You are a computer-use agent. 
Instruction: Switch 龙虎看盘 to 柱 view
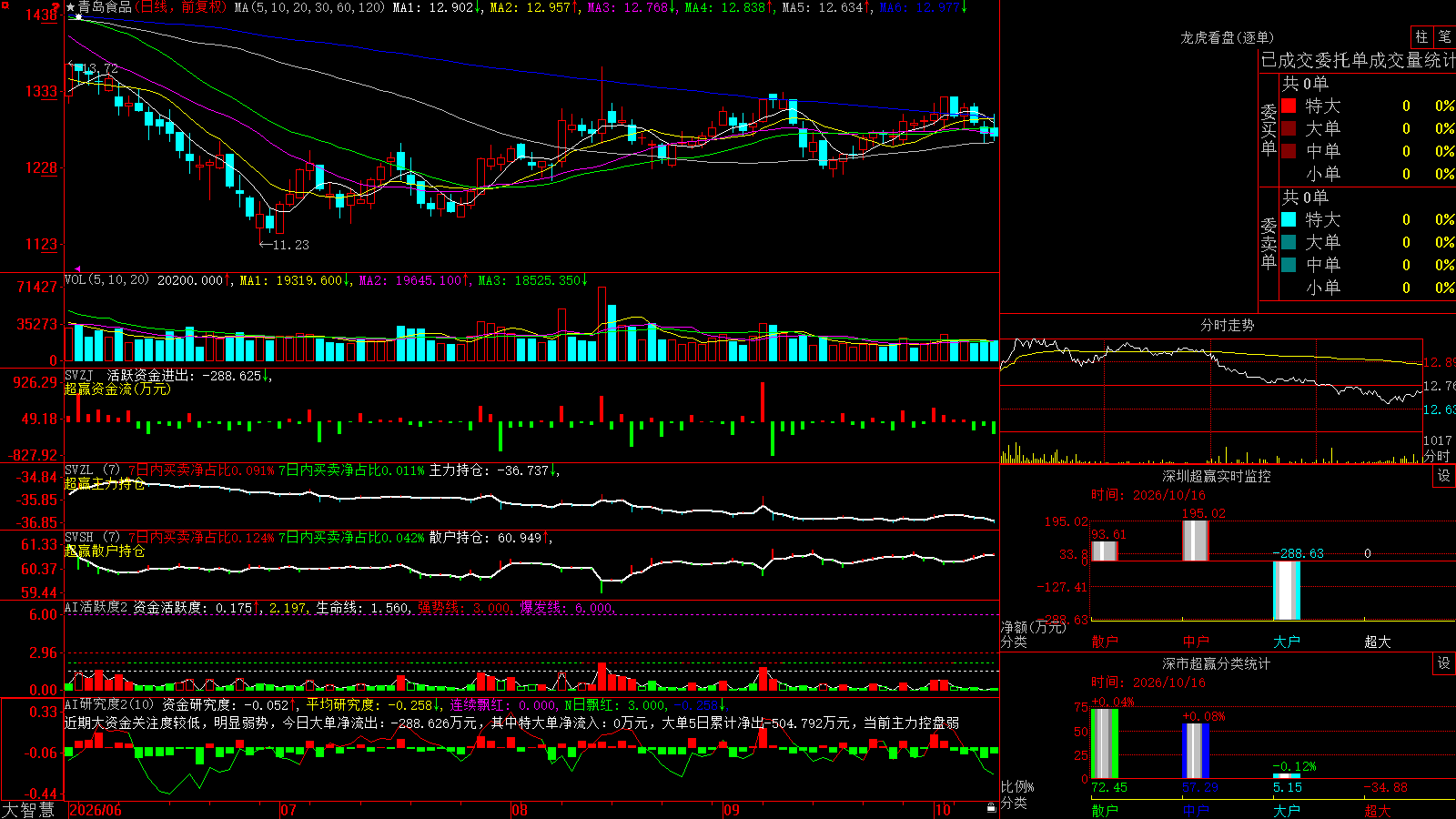(x=1421, y=36)
